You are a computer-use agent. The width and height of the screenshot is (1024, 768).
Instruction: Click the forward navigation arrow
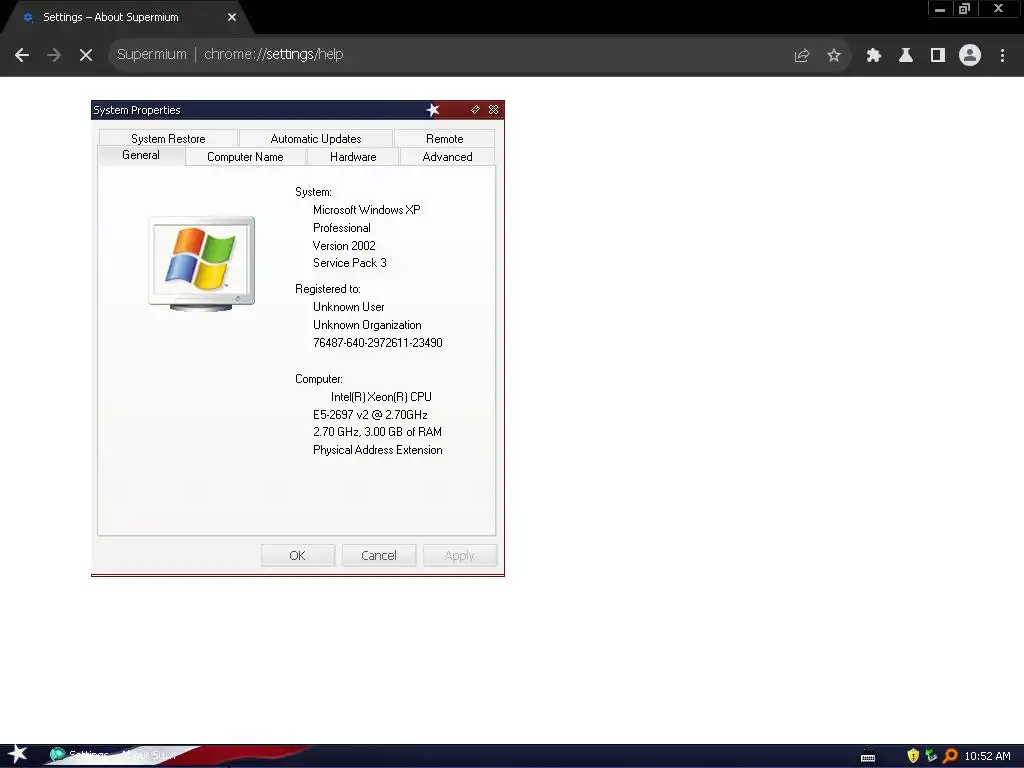[54, 55]
